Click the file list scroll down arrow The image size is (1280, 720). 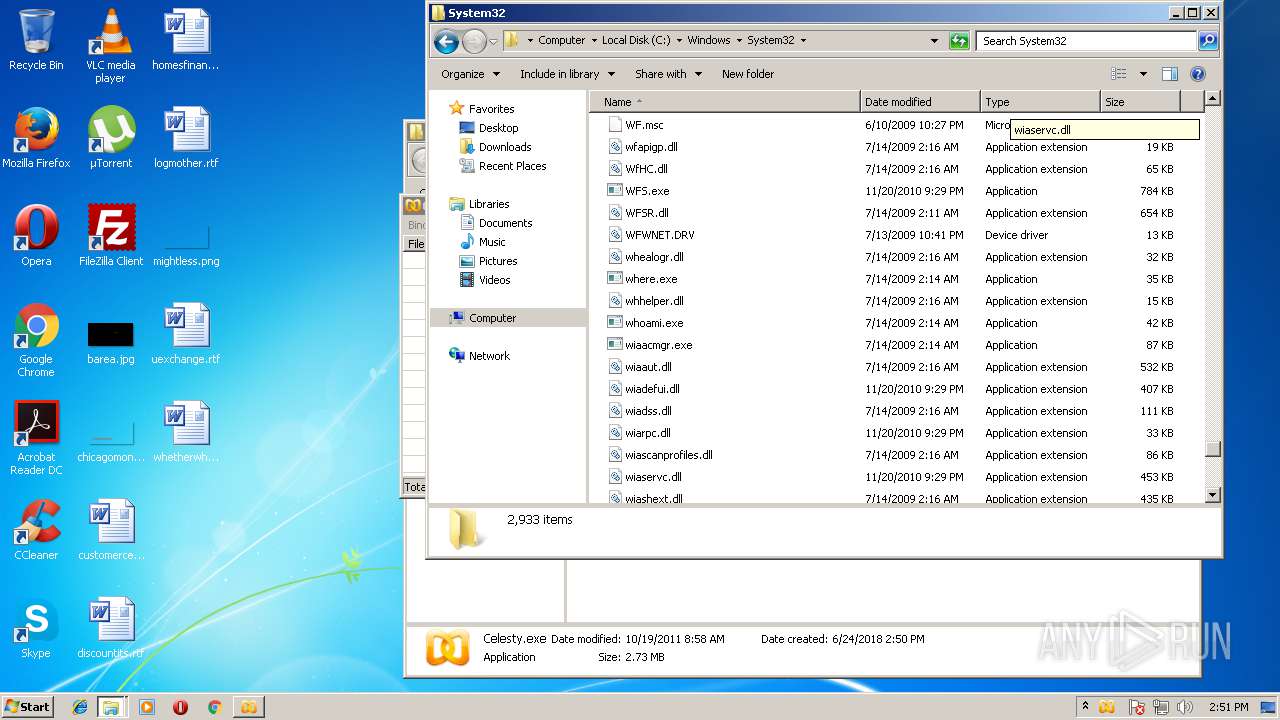pyautogui.click(x=1213, y=495)
